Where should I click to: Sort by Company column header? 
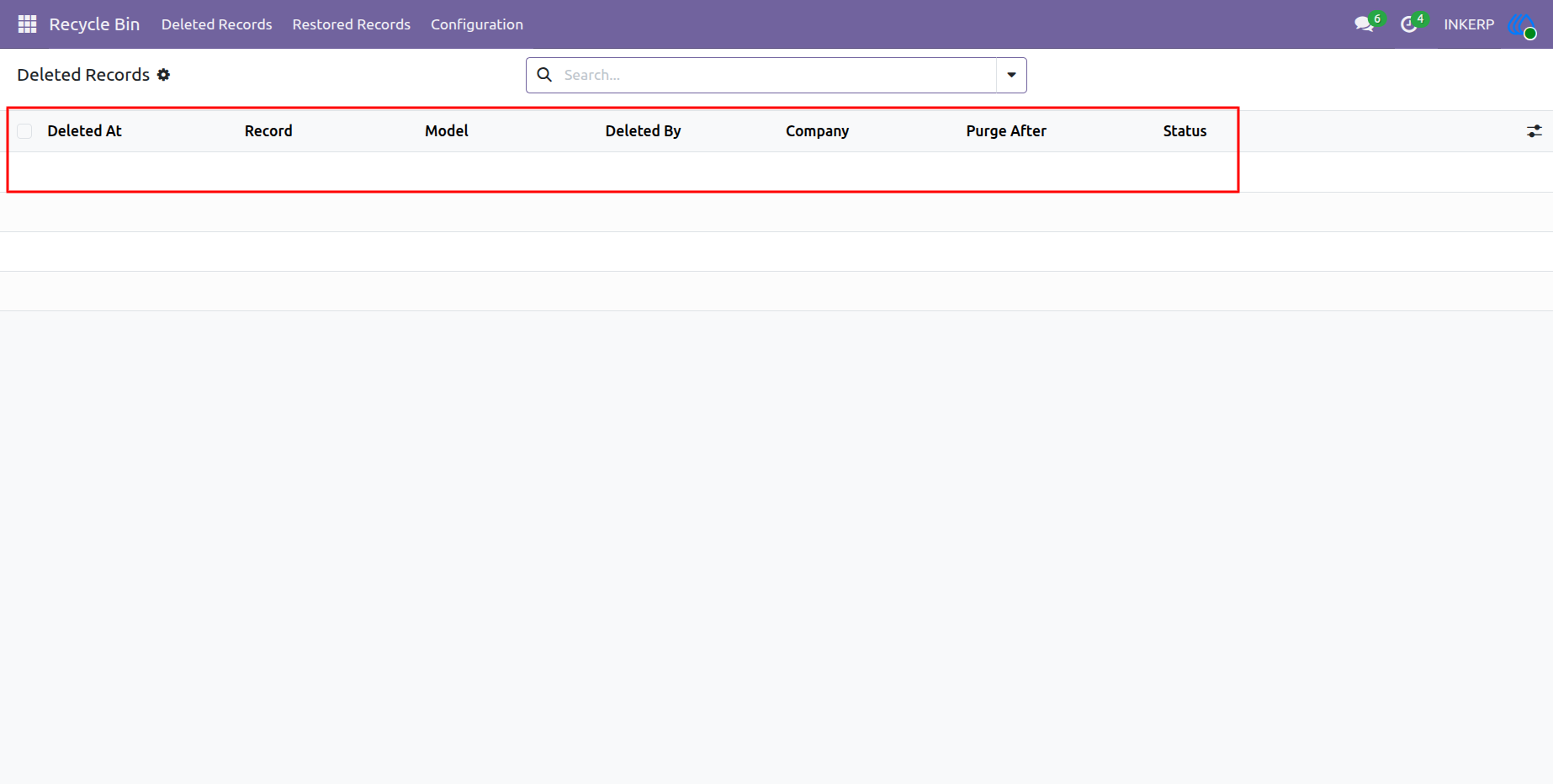point(817,131)
